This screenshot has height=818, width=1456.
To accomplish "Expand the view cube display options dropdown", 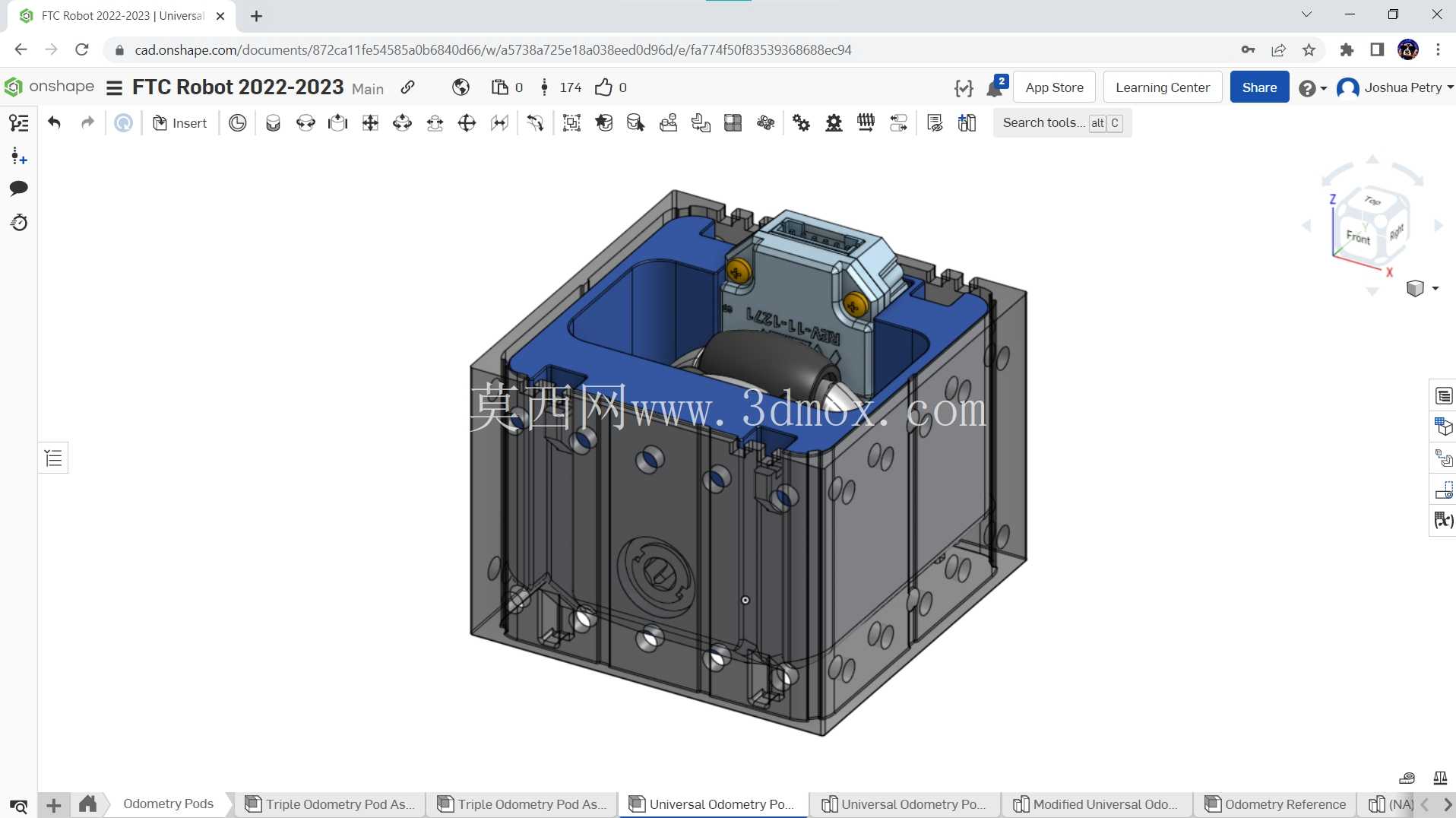I will coord(1423,288).
